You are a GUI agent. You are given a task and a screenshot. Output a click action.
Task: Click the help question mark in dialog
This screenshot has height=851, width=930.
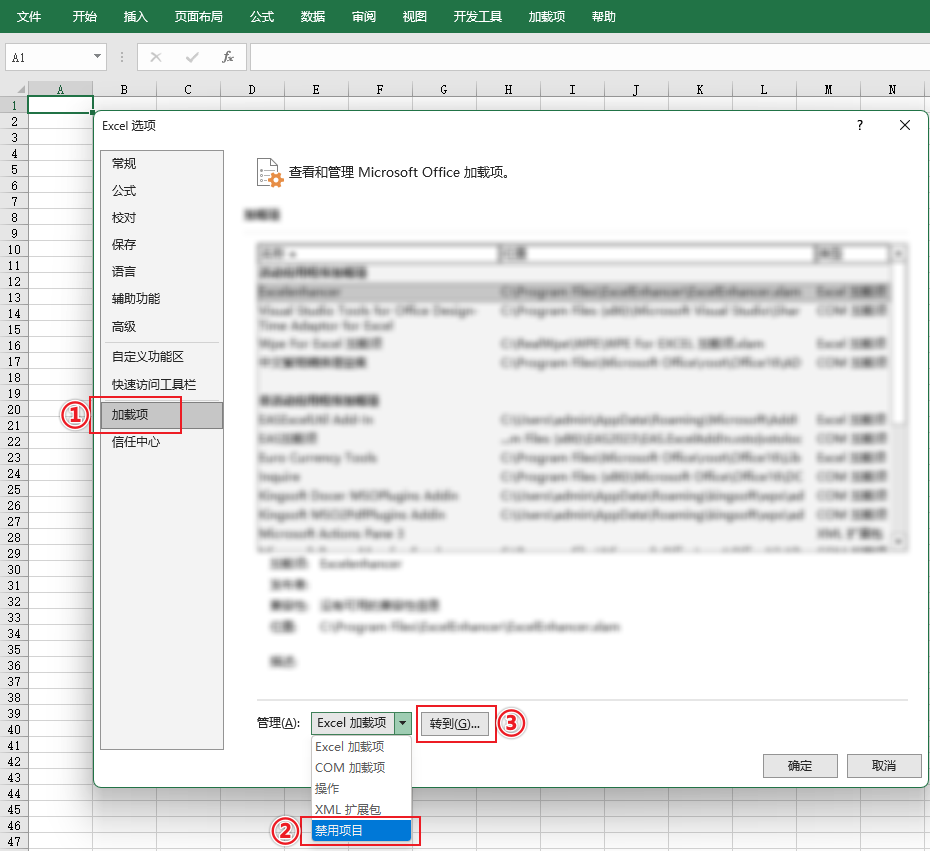[x=860, y=125]
